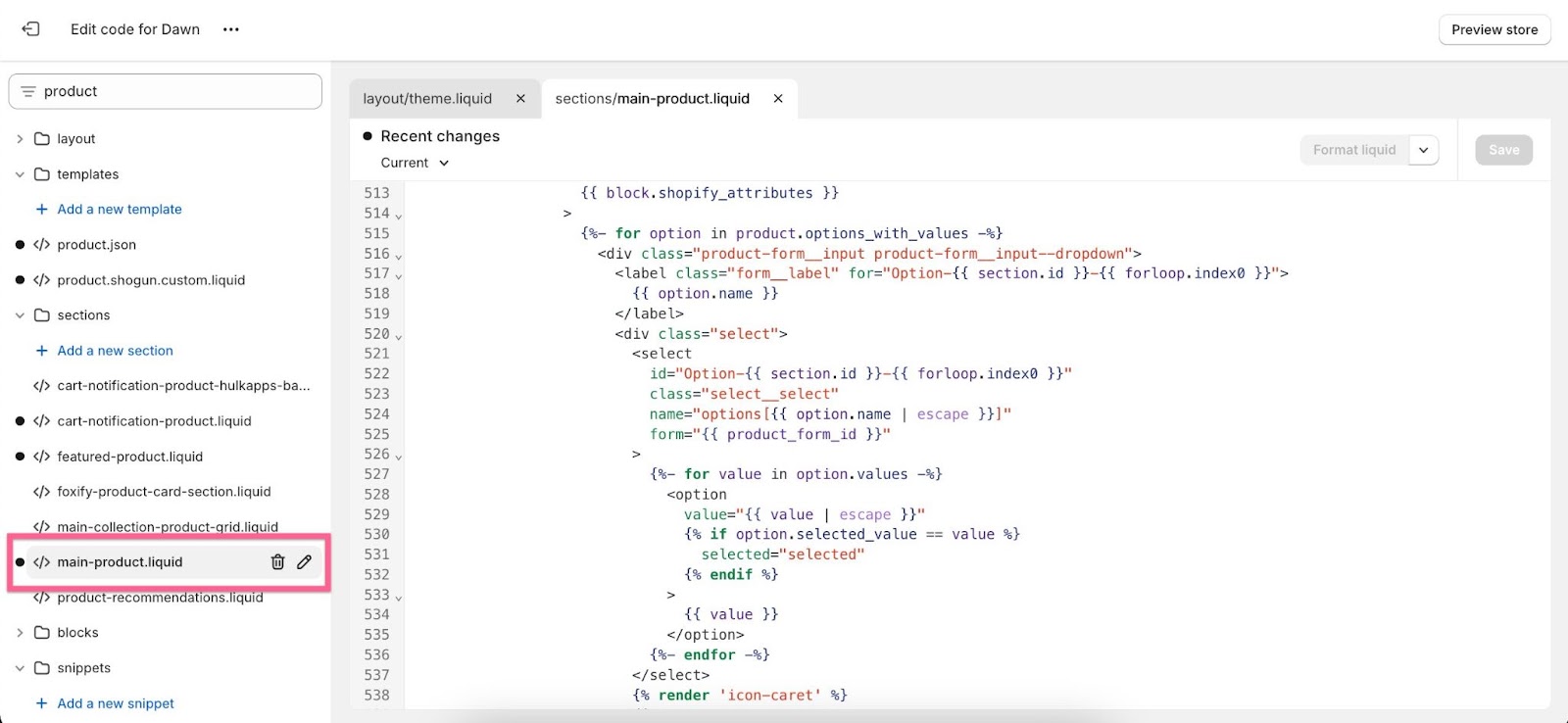Open cart-notification-product-hulkapps file

click(183, 386)
